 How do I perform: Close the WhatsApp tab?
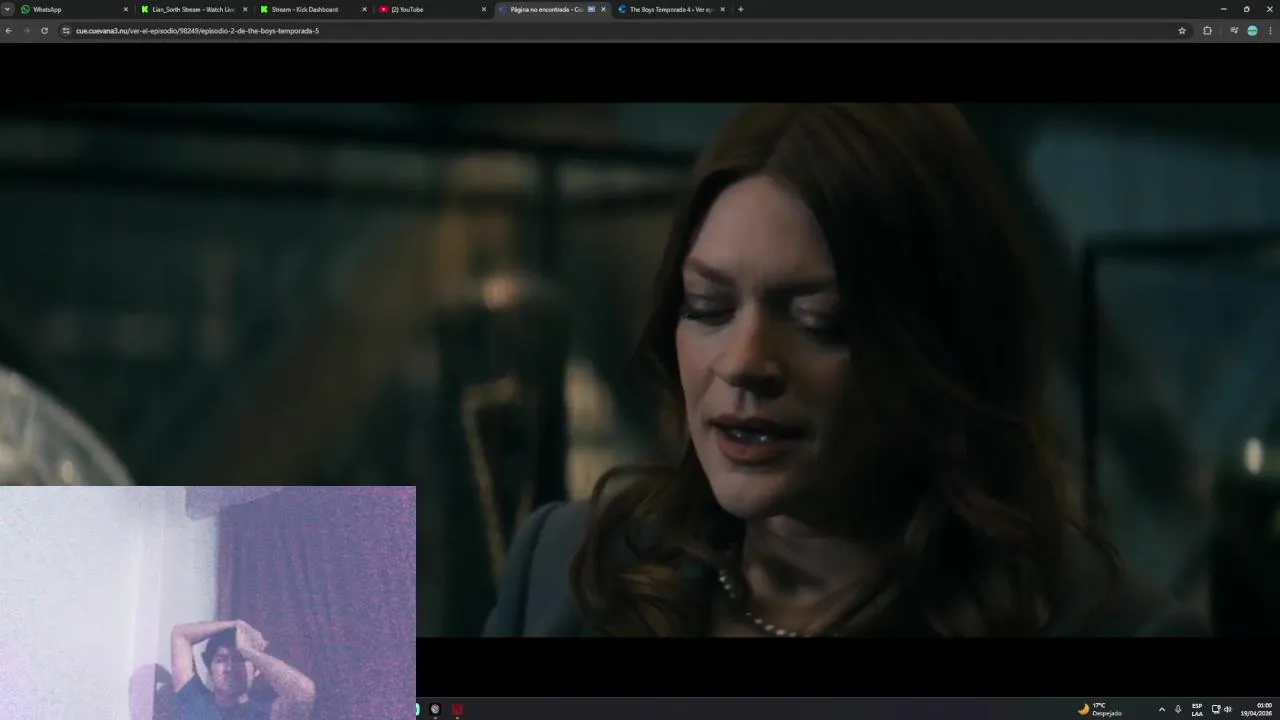point(126,9)
